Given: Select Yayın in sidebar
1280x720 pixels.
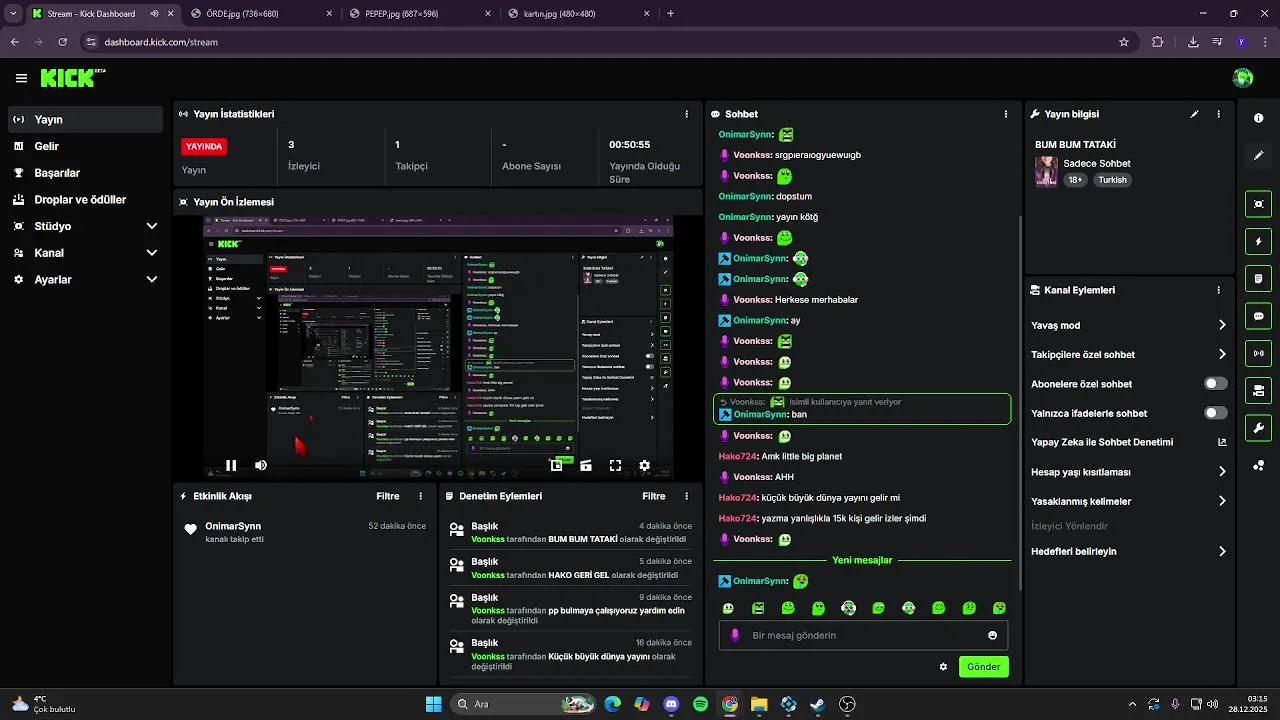Looking at the screenshot, I should [x=85, y=119].
